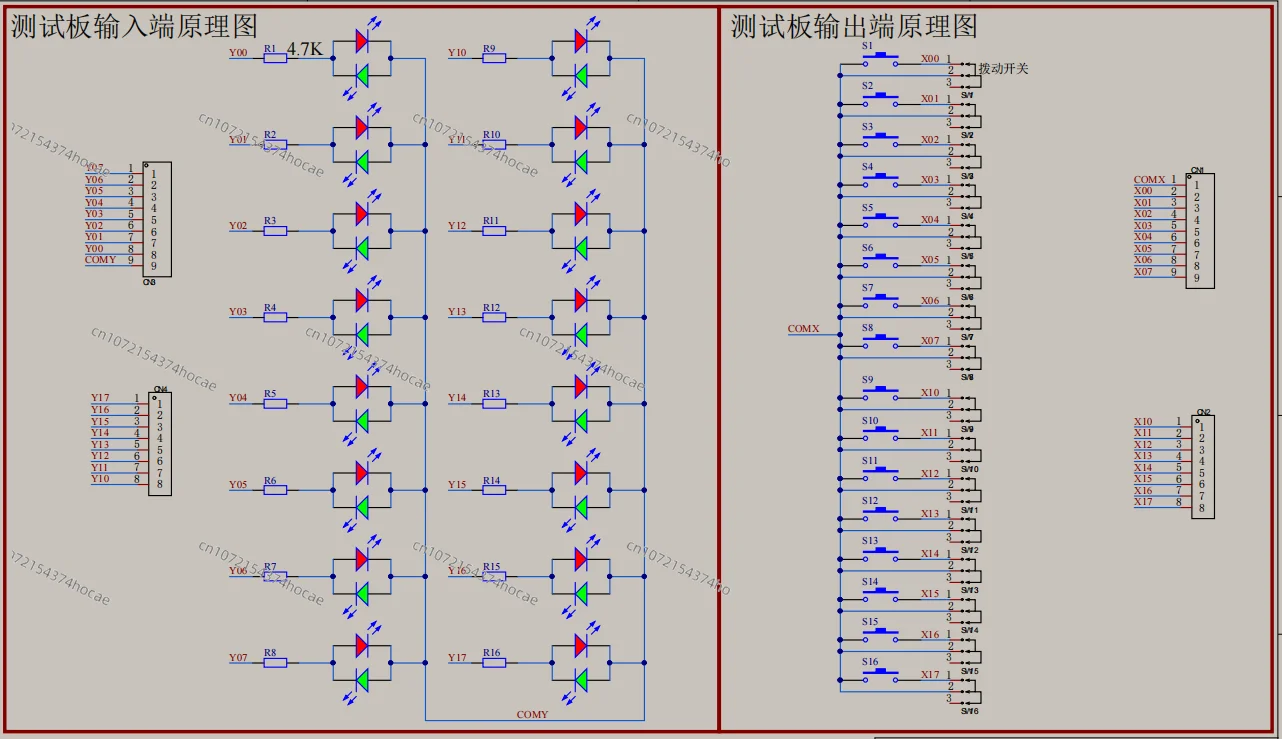Select the red LED on the Y04 row
Viewport: 1282px width, 739px height.
(x=361, y=386)
